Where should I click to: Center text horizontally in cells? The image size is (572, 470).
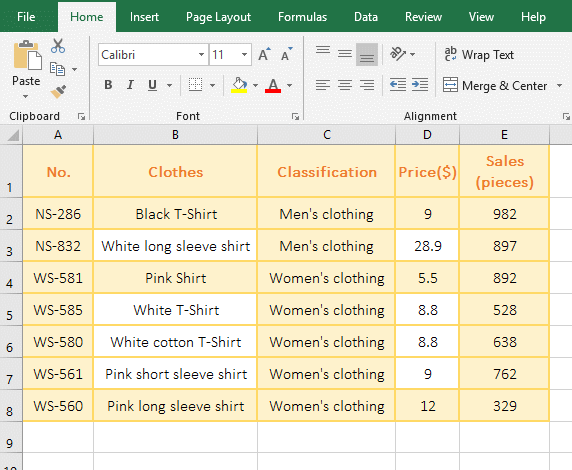(x=345, y=85)
